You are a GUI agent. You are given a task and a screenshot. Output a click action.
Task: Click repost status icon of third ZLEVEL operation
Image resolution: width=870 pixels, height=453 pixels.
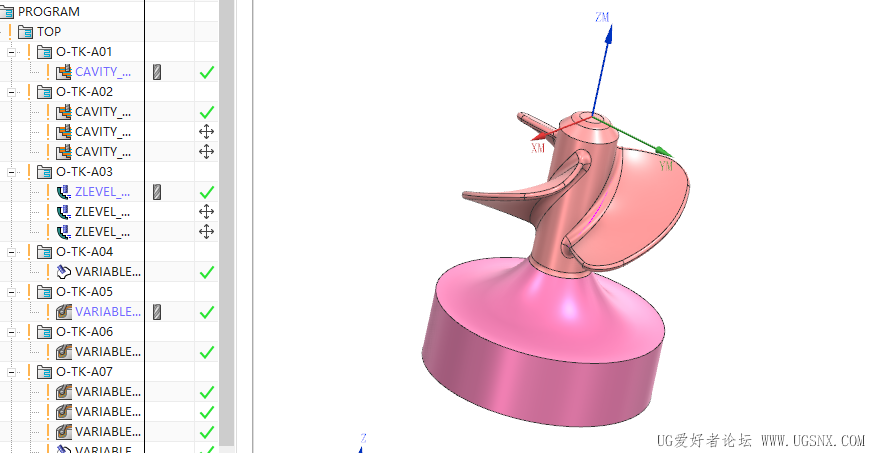coord(206,231)
